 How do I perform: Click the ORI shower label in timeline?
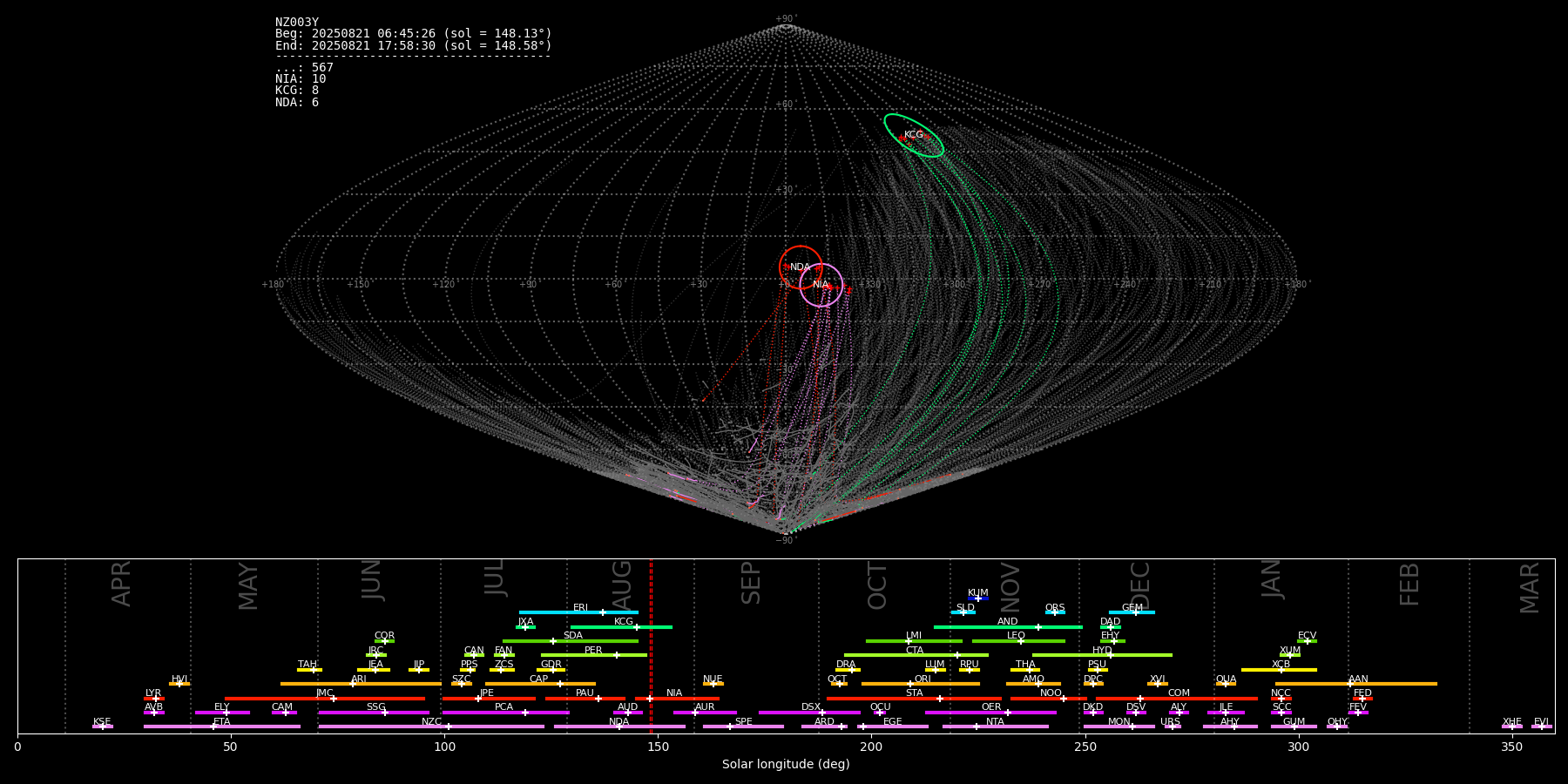tap(923, 679)
